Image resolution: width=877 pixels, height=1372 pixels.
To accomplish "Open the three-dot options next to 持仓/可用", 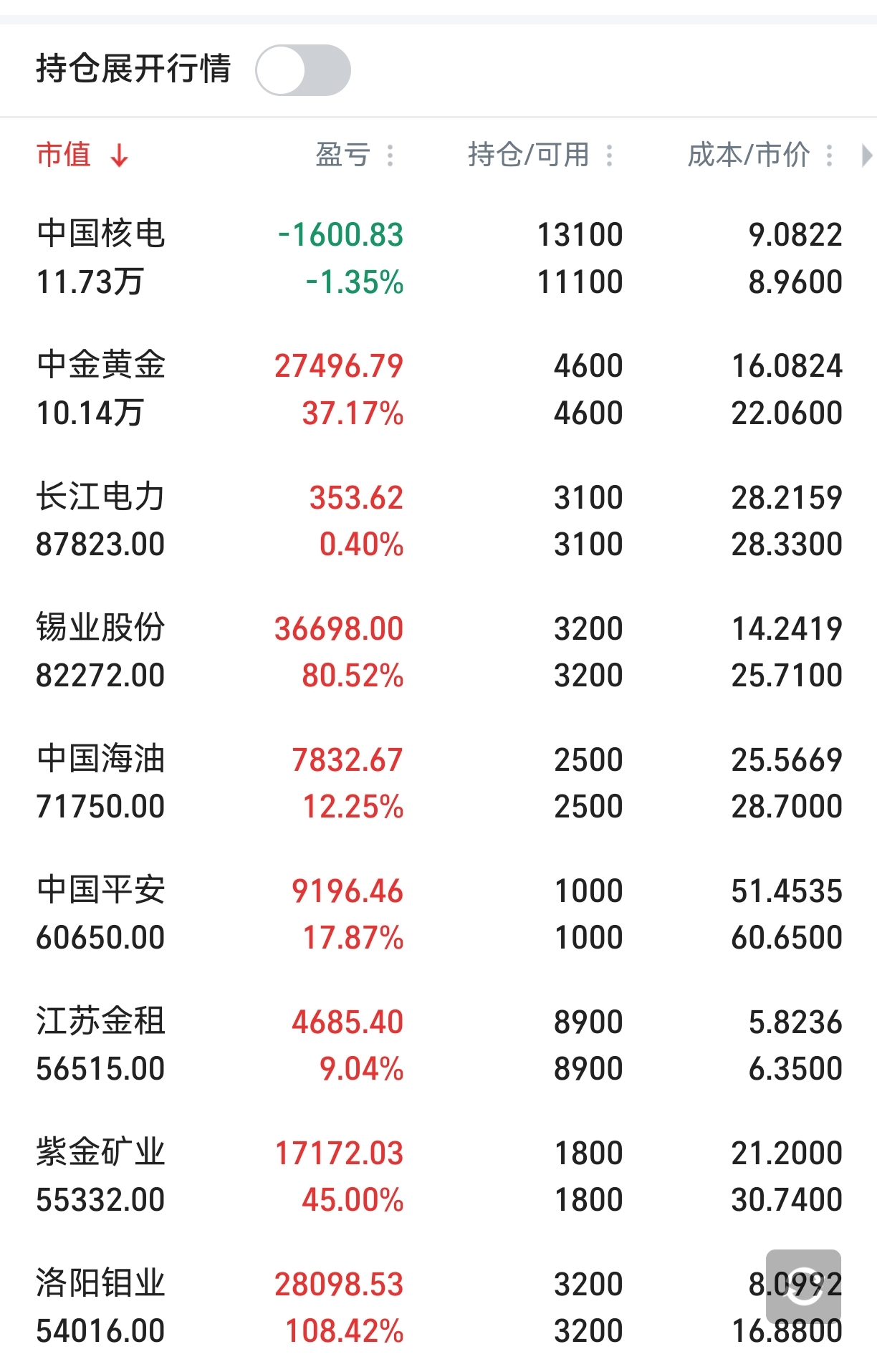I will 610,155.
